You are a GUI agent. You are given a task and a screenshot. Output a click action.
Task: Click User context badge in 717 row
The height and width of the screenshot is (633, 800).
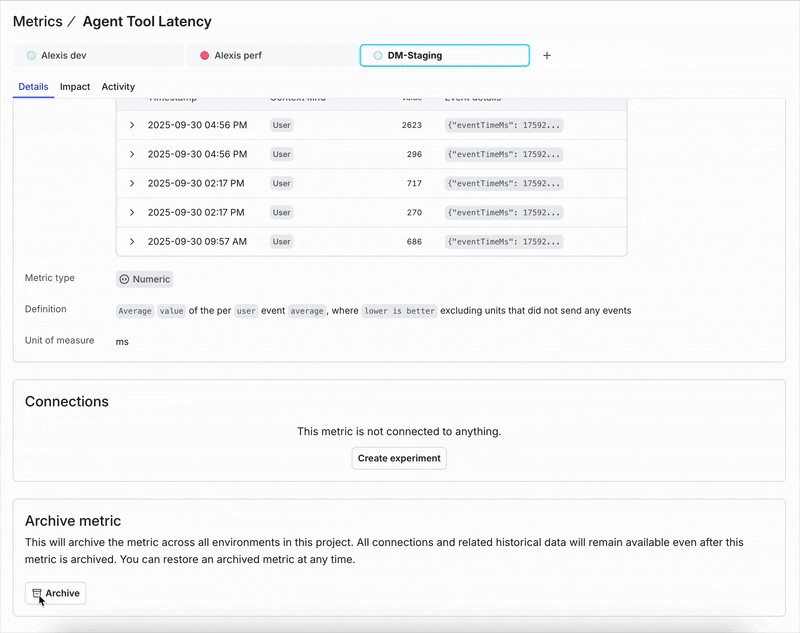click(282, 183)
